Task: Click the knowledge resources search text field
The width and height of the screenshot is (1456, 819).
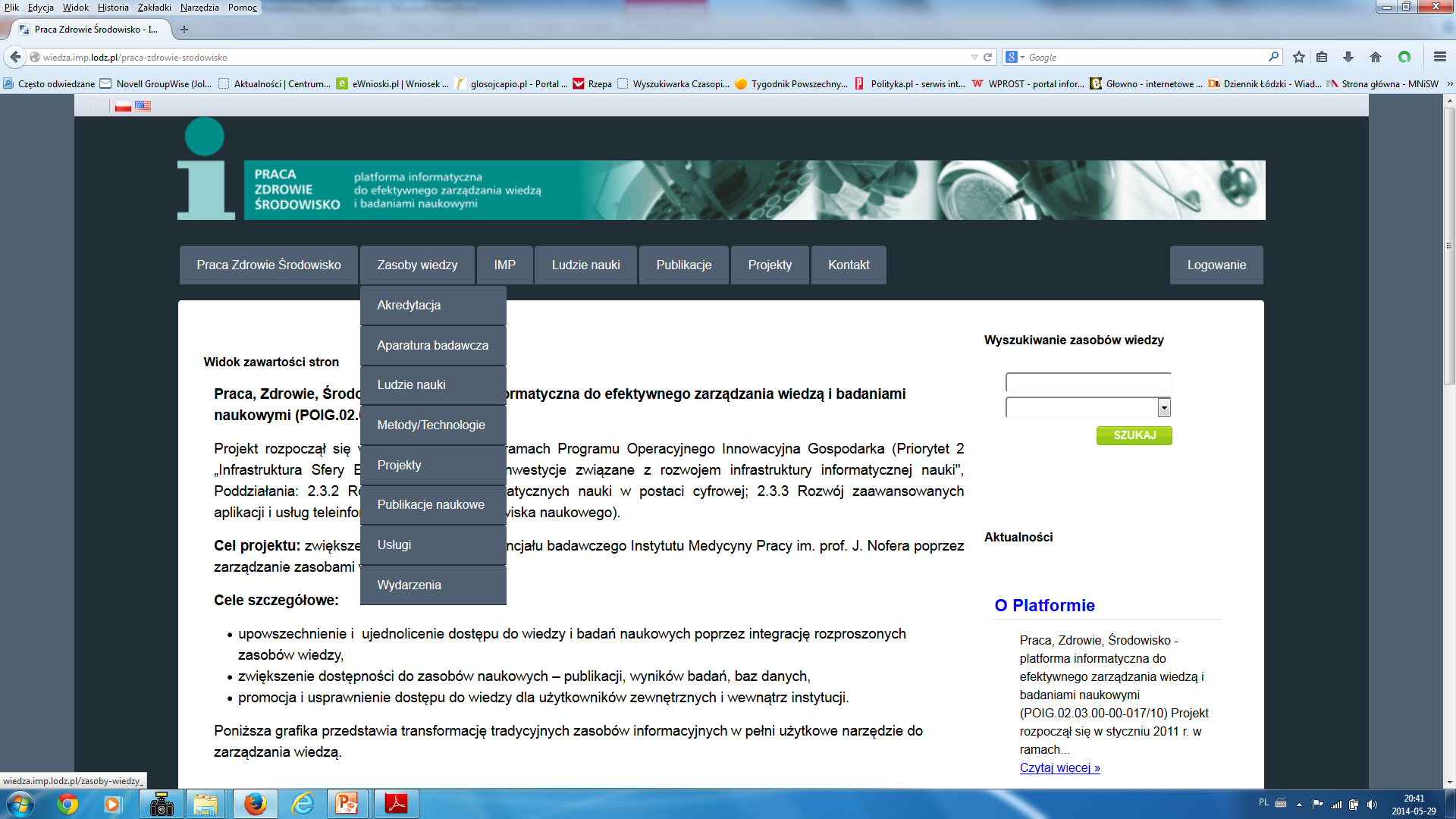Action: tap(1088, 382)
